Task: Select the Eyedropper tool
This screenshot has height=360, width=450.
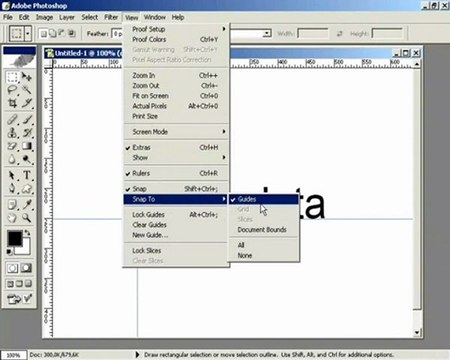Action: coord(27,204)
